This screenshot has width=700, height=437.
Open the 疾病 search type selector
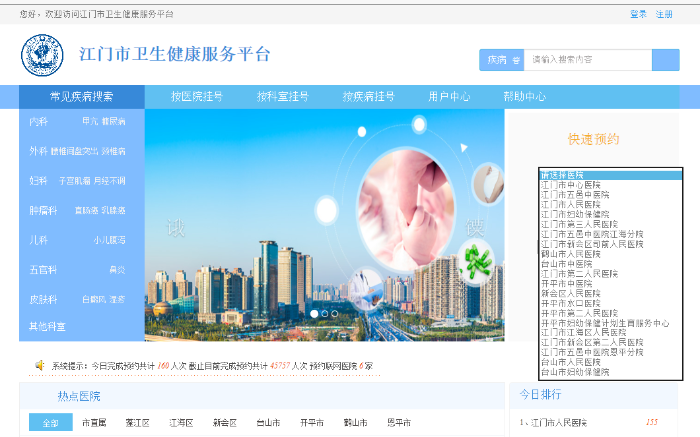pos(502,60)
